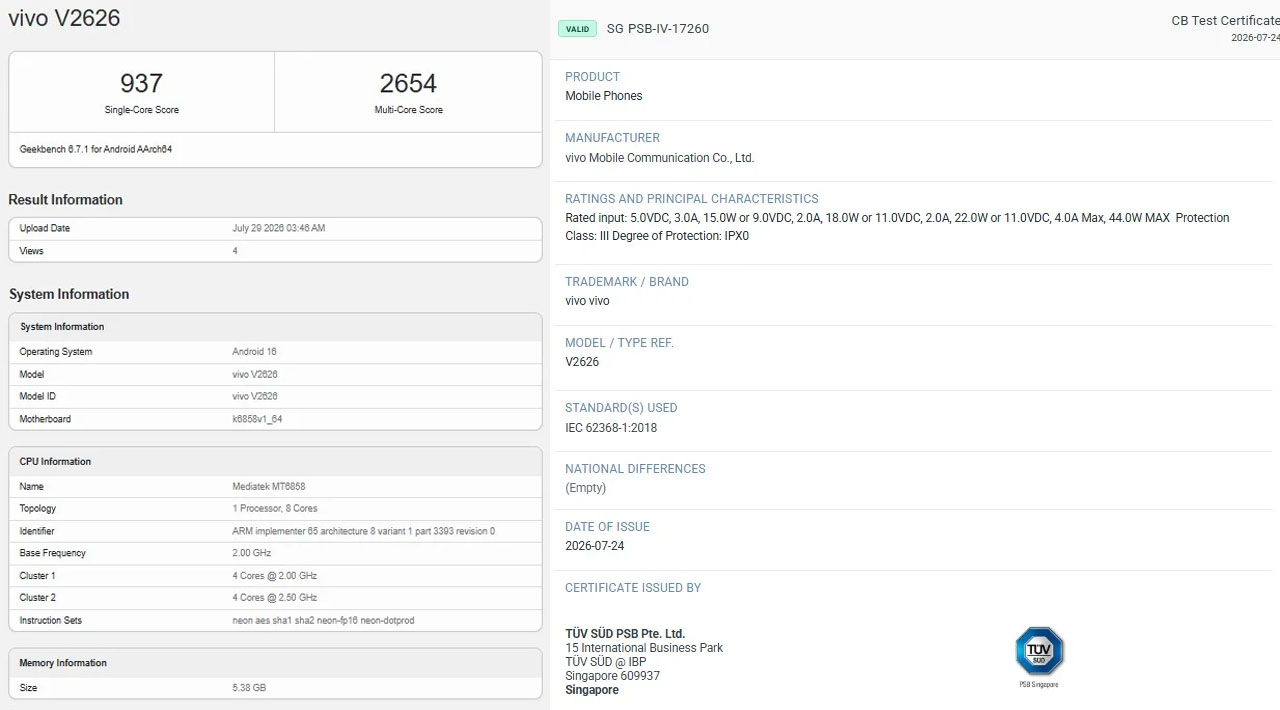Screen dimensions: 1280x710
Task: Select standard IEC 62368-1:2018
Action: click(611, 428)
